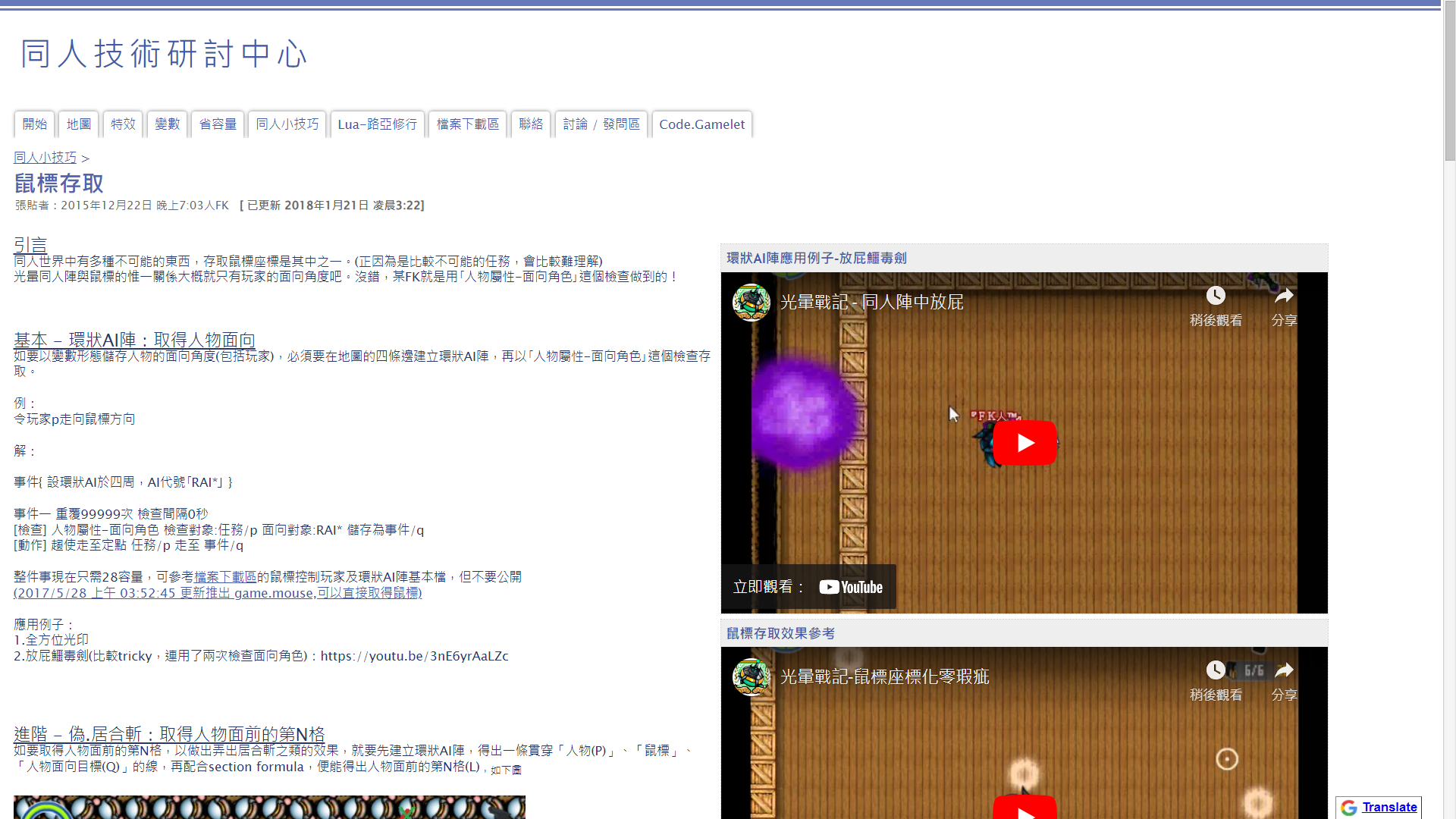Open Code.Gamelet tab

pyautogui.click(x=701, y=124)
